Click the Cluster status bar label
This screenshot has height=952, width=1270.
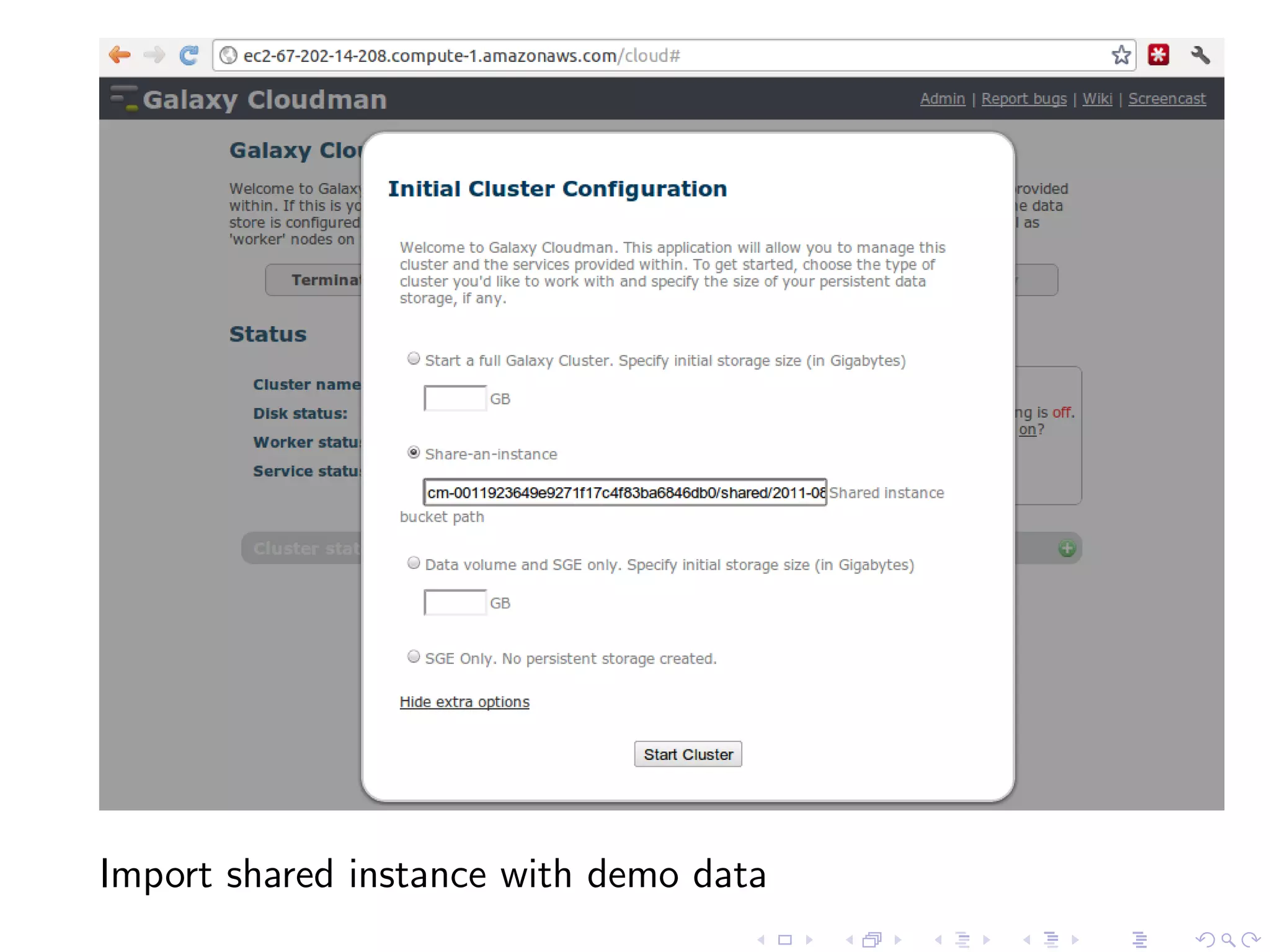point(306,548)
